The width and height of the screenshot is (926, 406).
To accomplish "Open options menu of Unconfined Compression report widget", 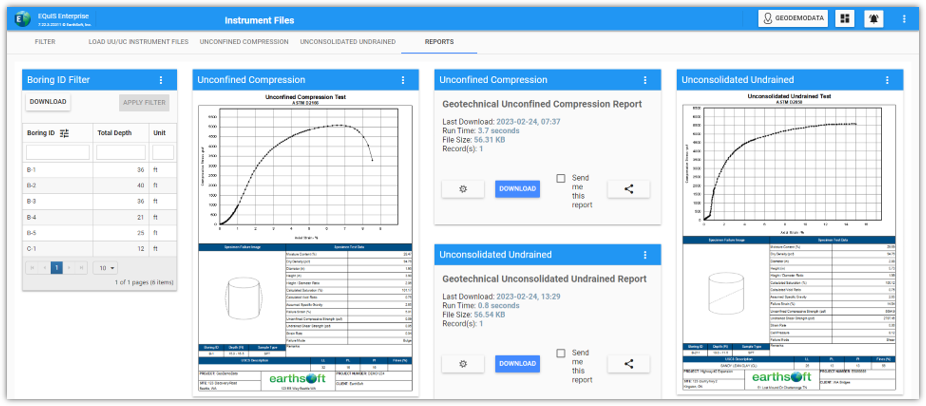I will click(x=645, y=80).
